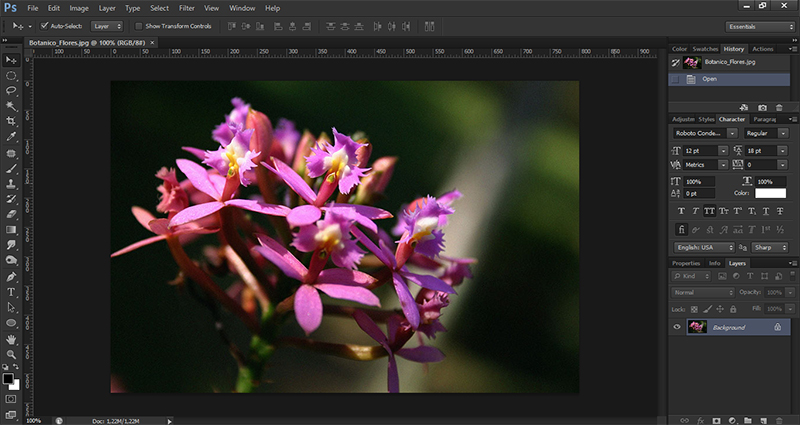Expand the English: USA language dropdown

click(x=703, y=246)
